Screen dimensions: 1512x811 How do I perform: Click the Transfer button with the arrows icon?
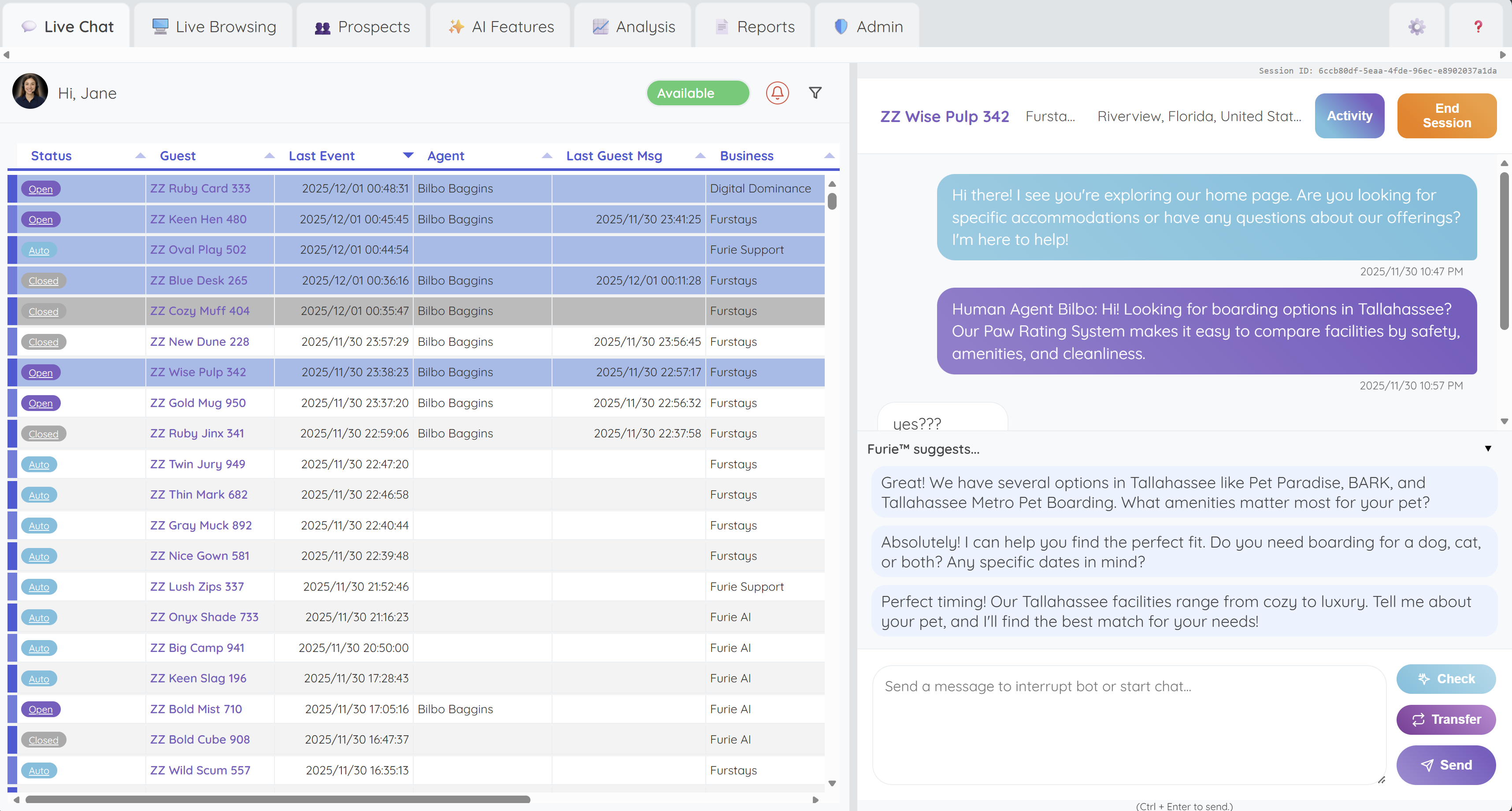(x=1445, y=719)
